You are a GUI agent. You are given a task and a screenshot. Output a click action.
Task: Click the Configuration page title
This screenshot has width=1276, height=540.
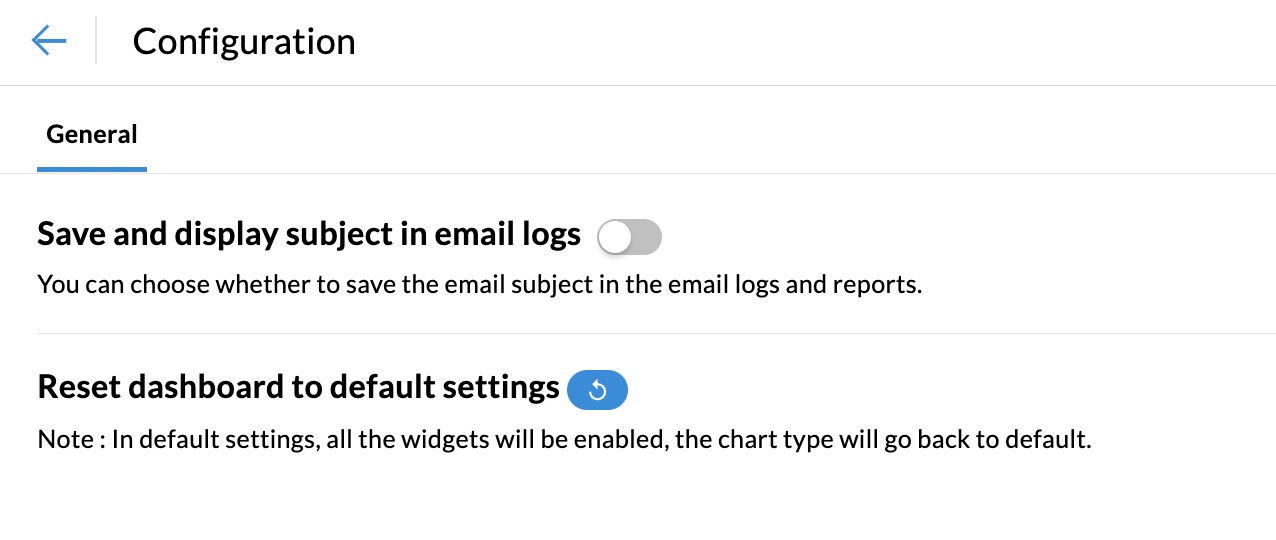tap(244, 42)
